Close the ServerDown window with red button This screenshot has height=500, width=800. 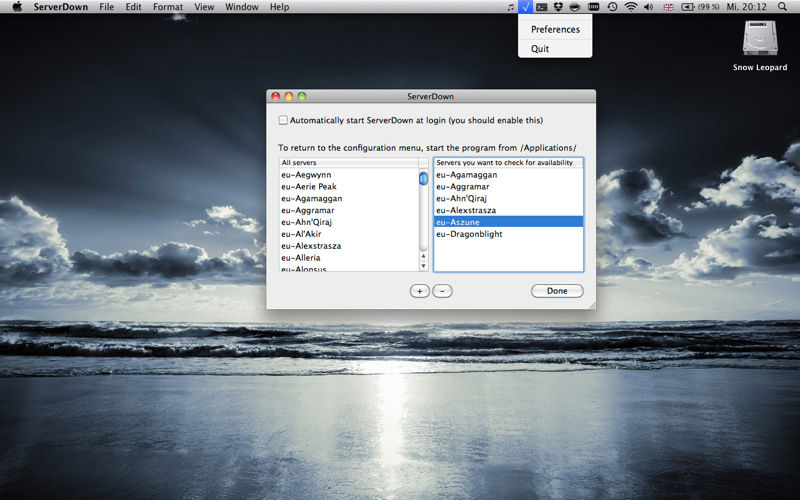(x=276, y=96)
